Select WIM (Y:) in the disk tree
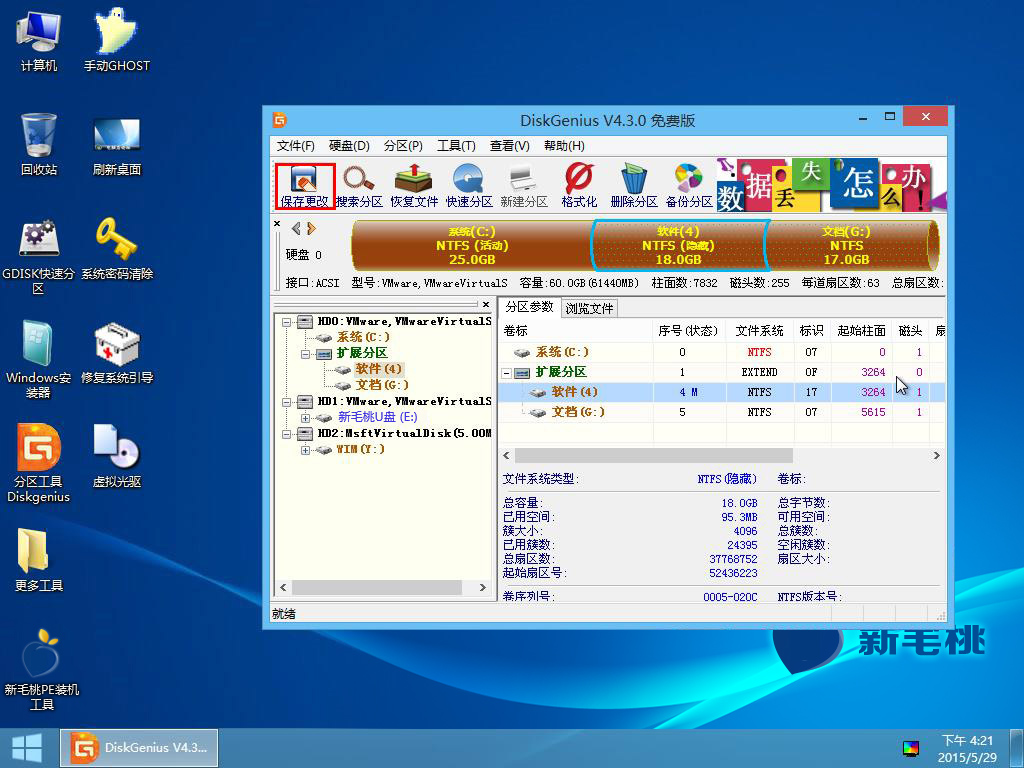Screen dimensions: 1024x768 point(360,449)
